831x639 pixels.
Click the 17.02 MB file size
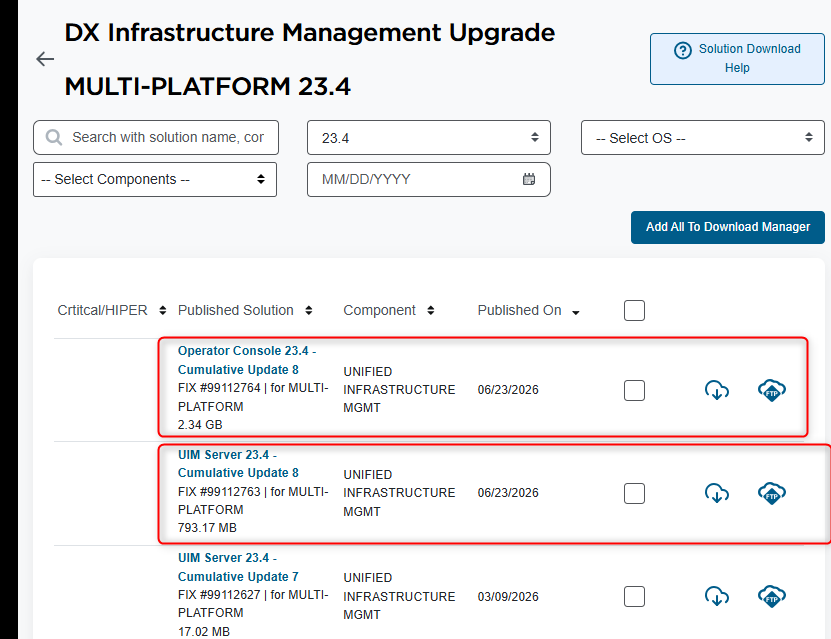pos(204,632)
